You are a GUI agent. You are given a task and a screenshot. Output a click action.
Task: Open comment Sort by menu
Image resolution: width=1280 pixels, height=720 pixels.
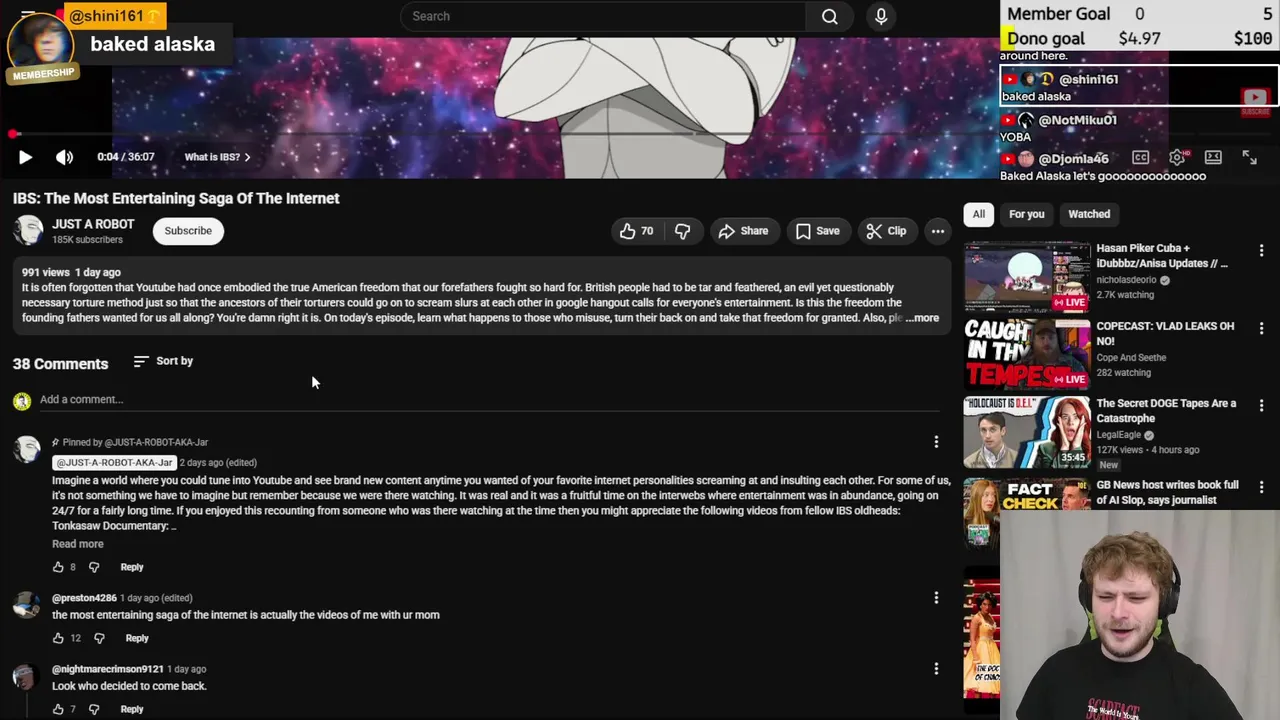tap(163, 361)
